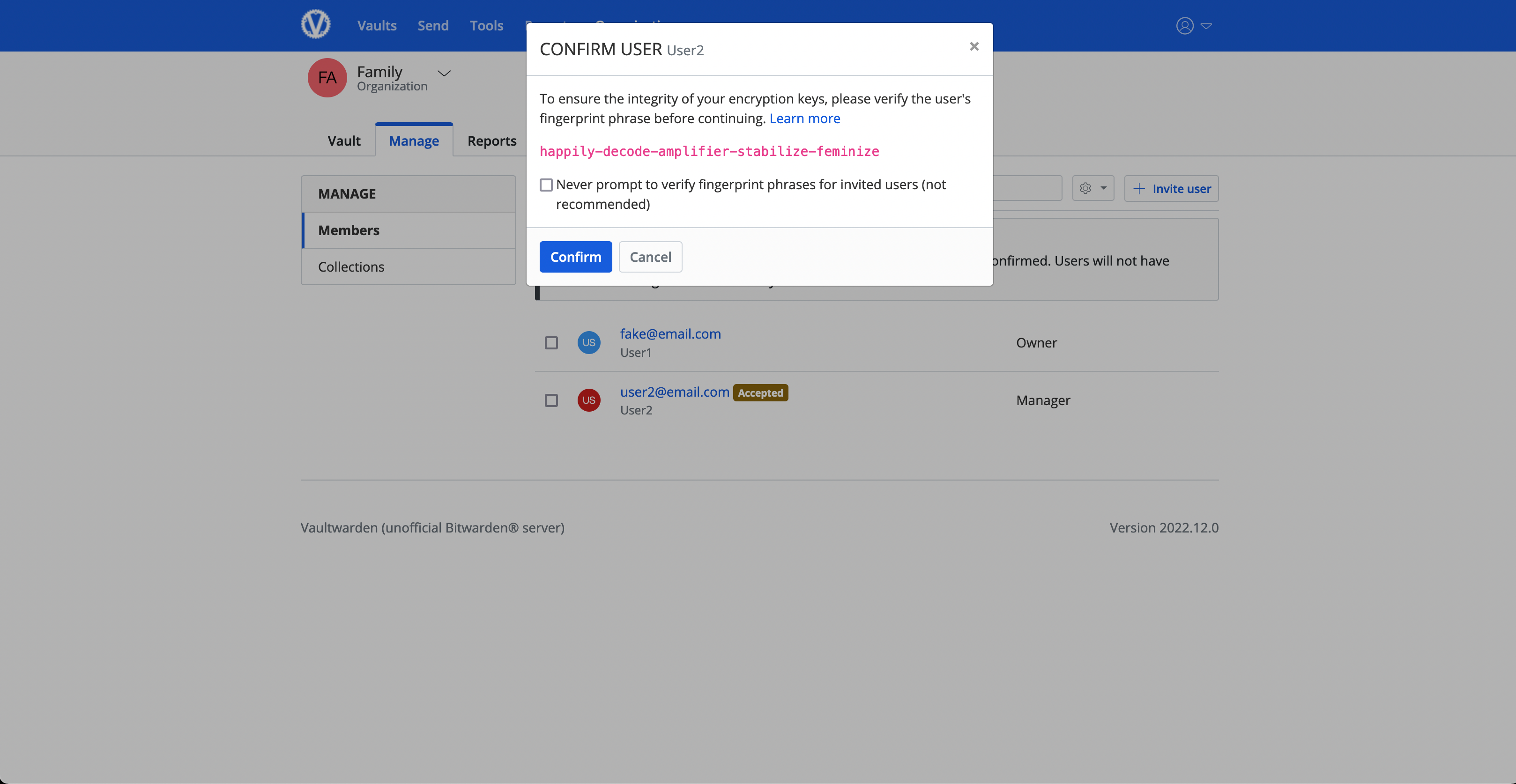Click the plus icon on Invite user
This screenshot has height=784, width=1516.
pos(1139,189)
